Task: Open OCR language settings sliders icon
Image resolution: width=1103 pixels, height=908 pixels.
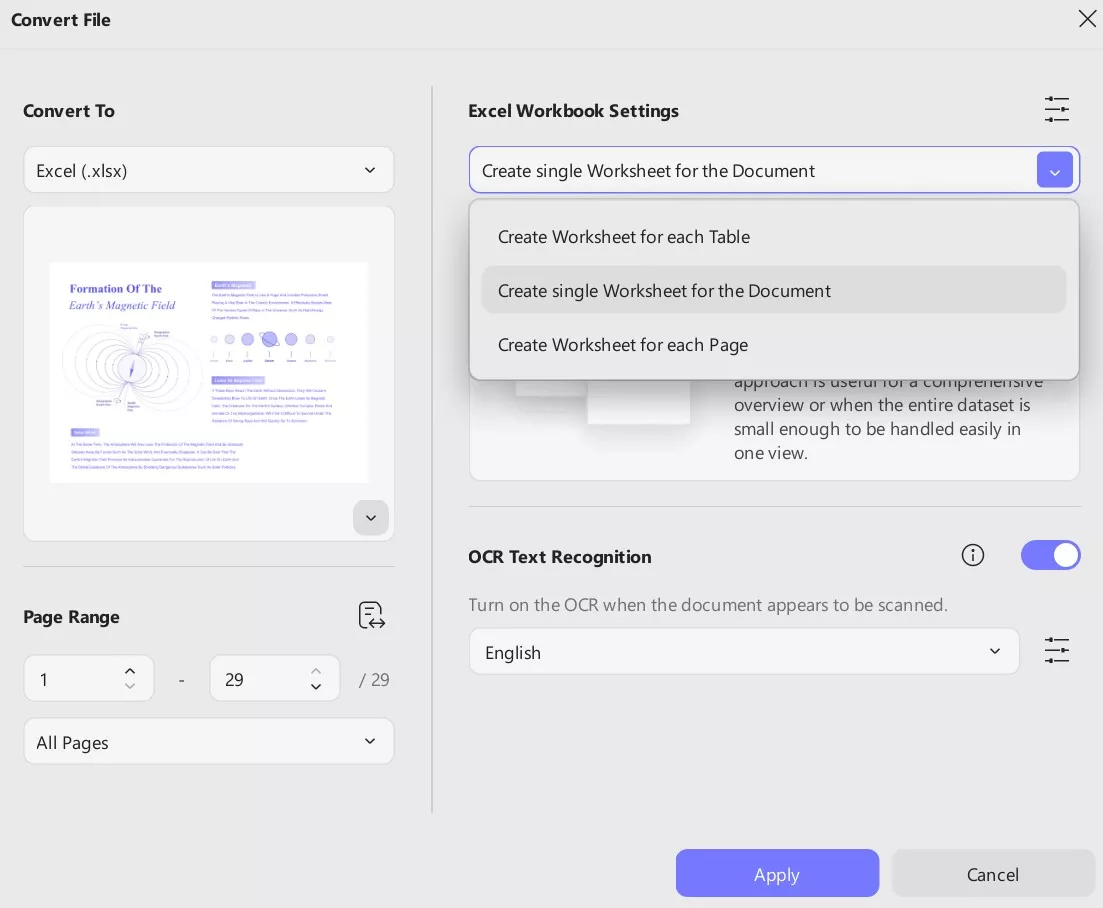Action: 1056,651
